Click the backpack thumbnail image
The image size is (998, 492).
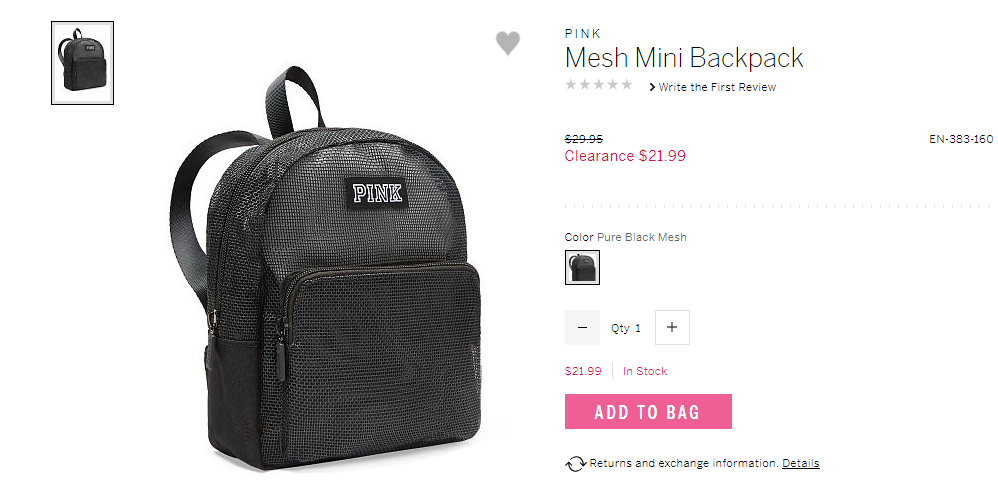(x=82, y=63)
